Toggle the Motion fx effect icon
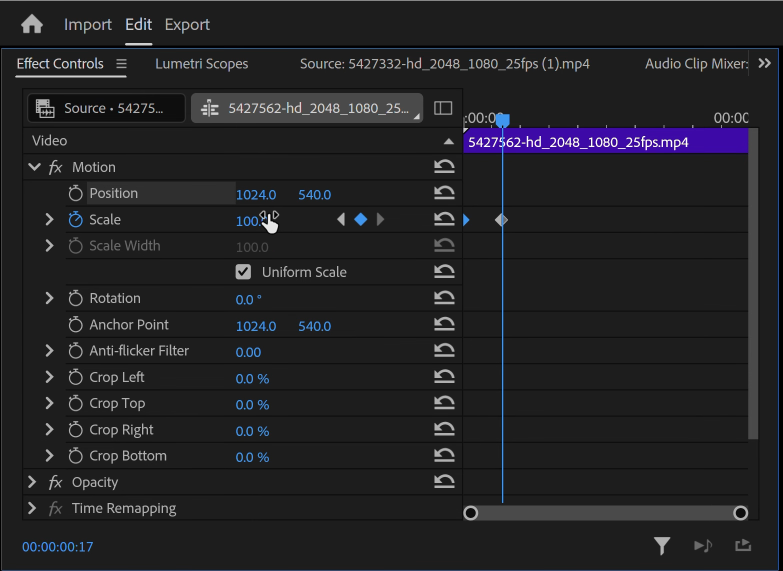 (55, 167)
